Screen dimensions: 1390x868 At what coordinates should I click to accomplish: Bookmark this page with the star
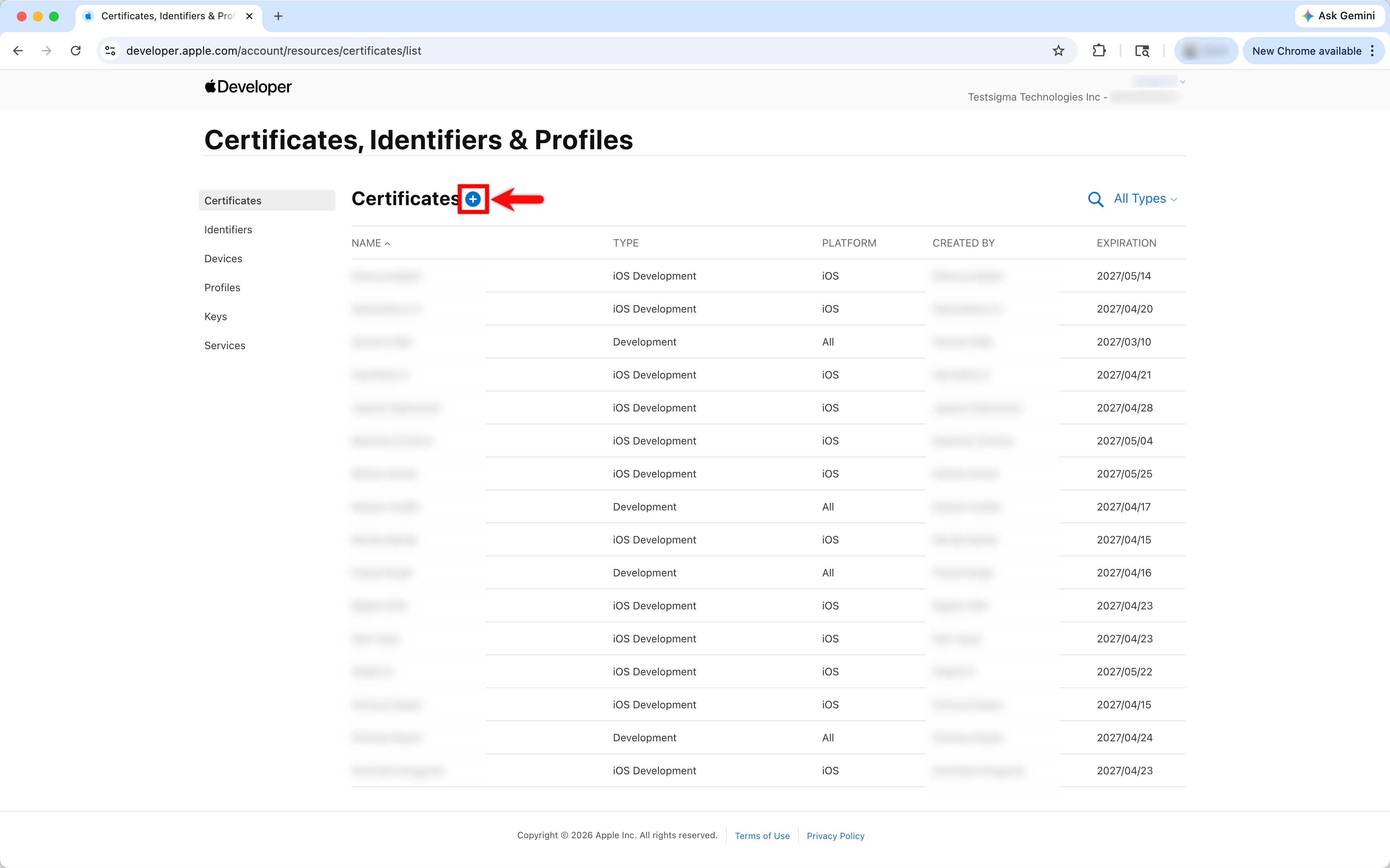[x=1058, y=51]
